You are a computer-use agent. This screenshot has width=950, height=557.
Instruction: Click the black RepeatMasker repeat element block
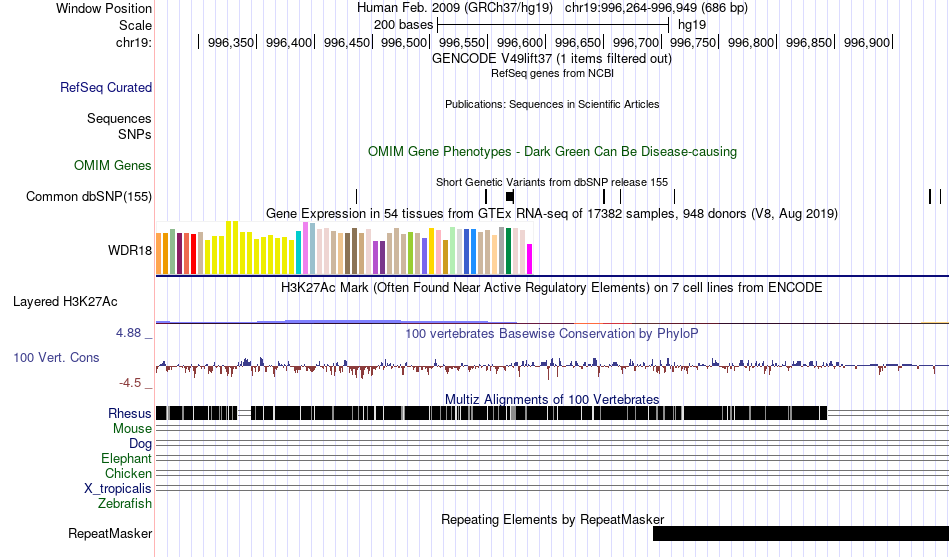click(x=801, y=533)
